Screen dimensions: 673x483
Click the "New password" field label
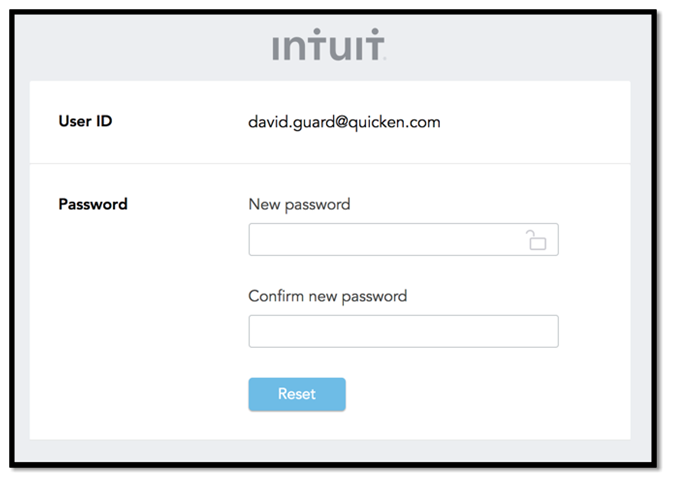tap(299, 204)
